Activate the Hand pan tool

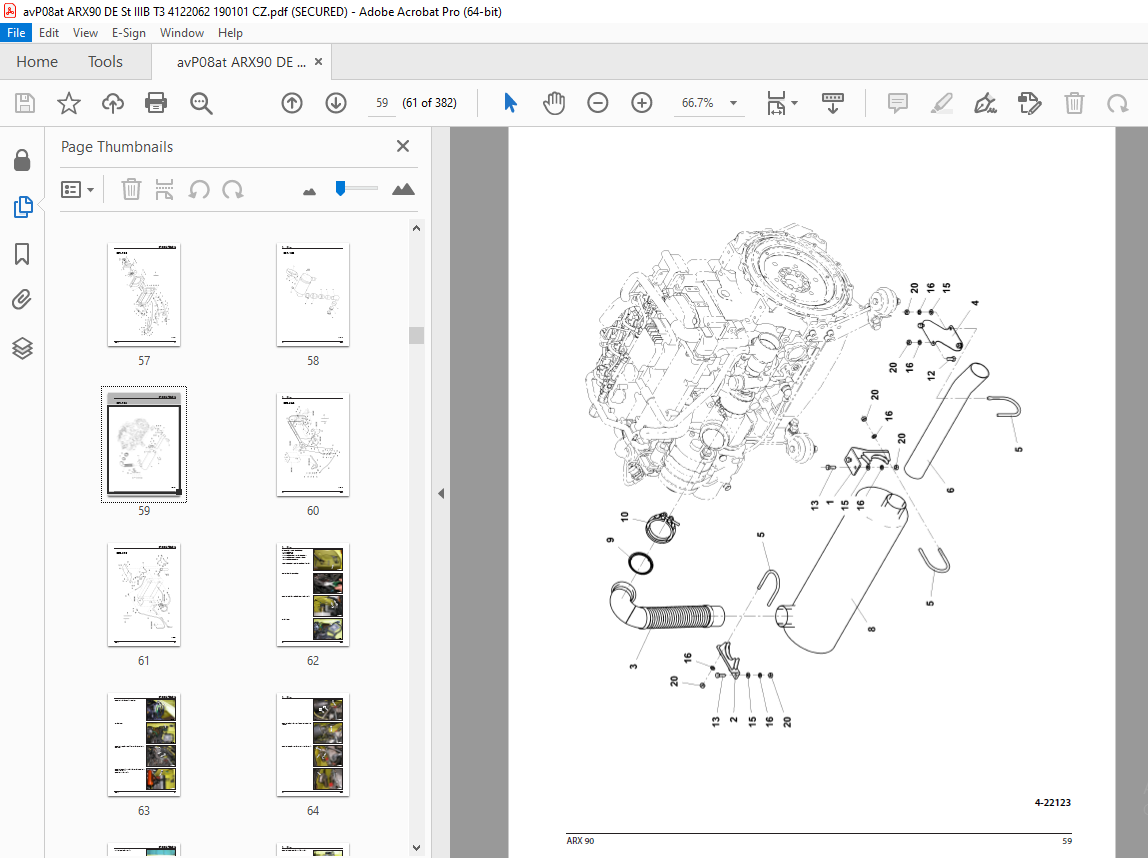pyautogui.click(x=554, y=103)
